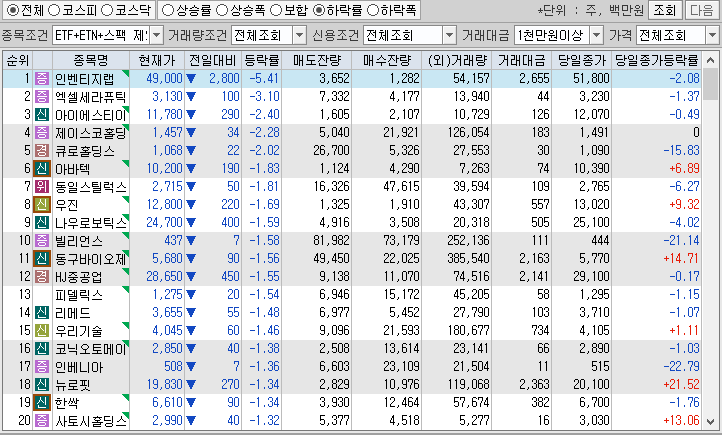Open the 종목조건 dropdown
Screen dimensions: 722x435
click(x=157, y=35)
